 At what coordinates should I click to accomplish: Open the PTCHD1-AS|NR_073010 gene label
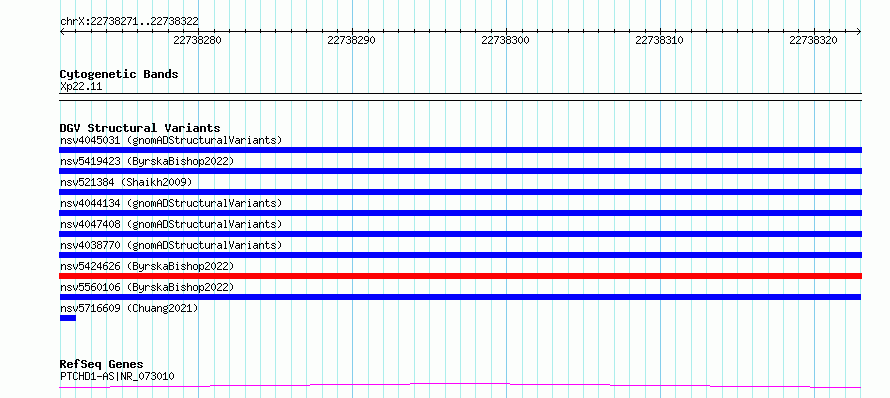(117, 376)
